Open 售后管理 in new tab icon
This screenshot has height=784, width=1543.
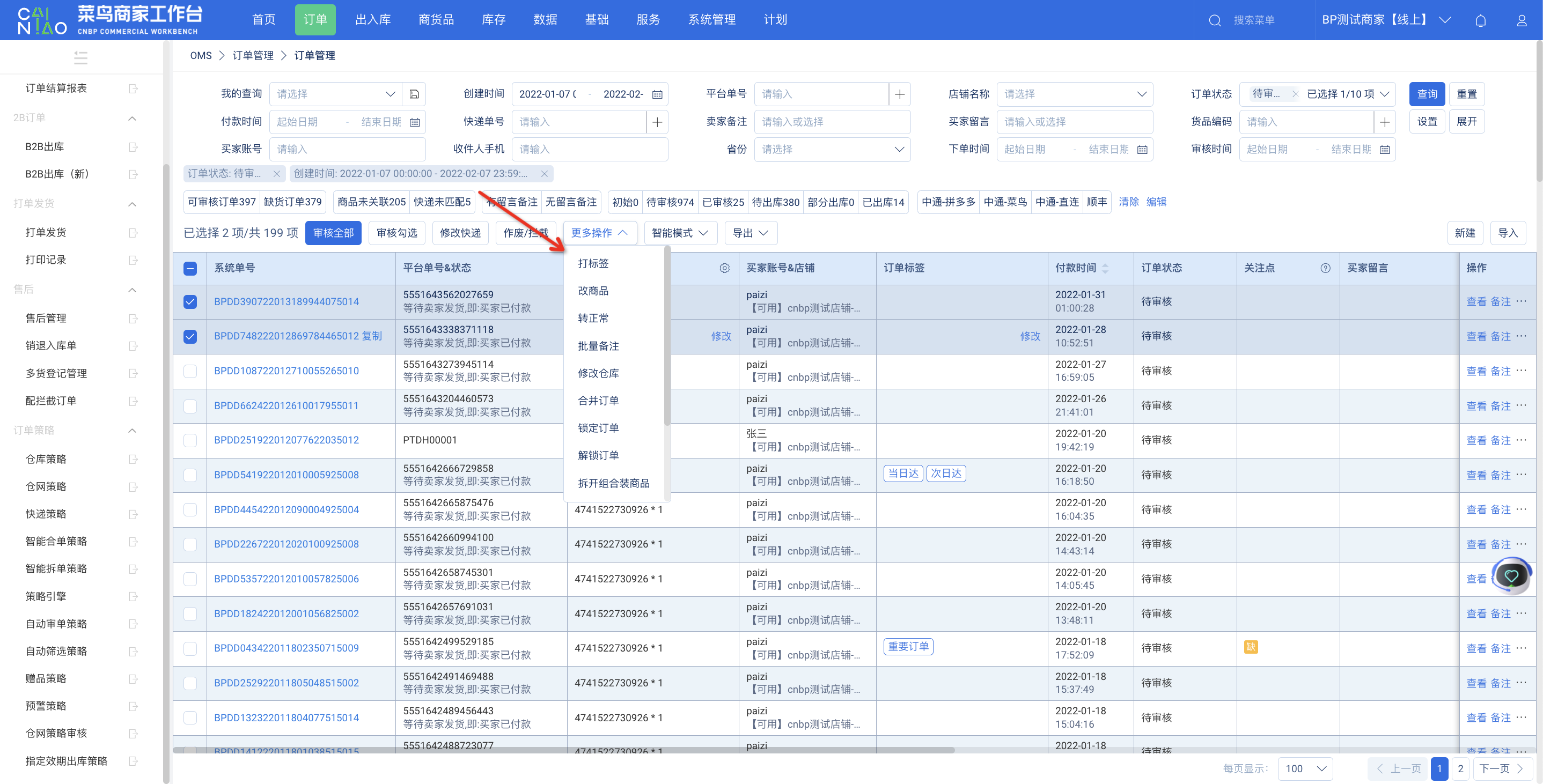point(134,318)
